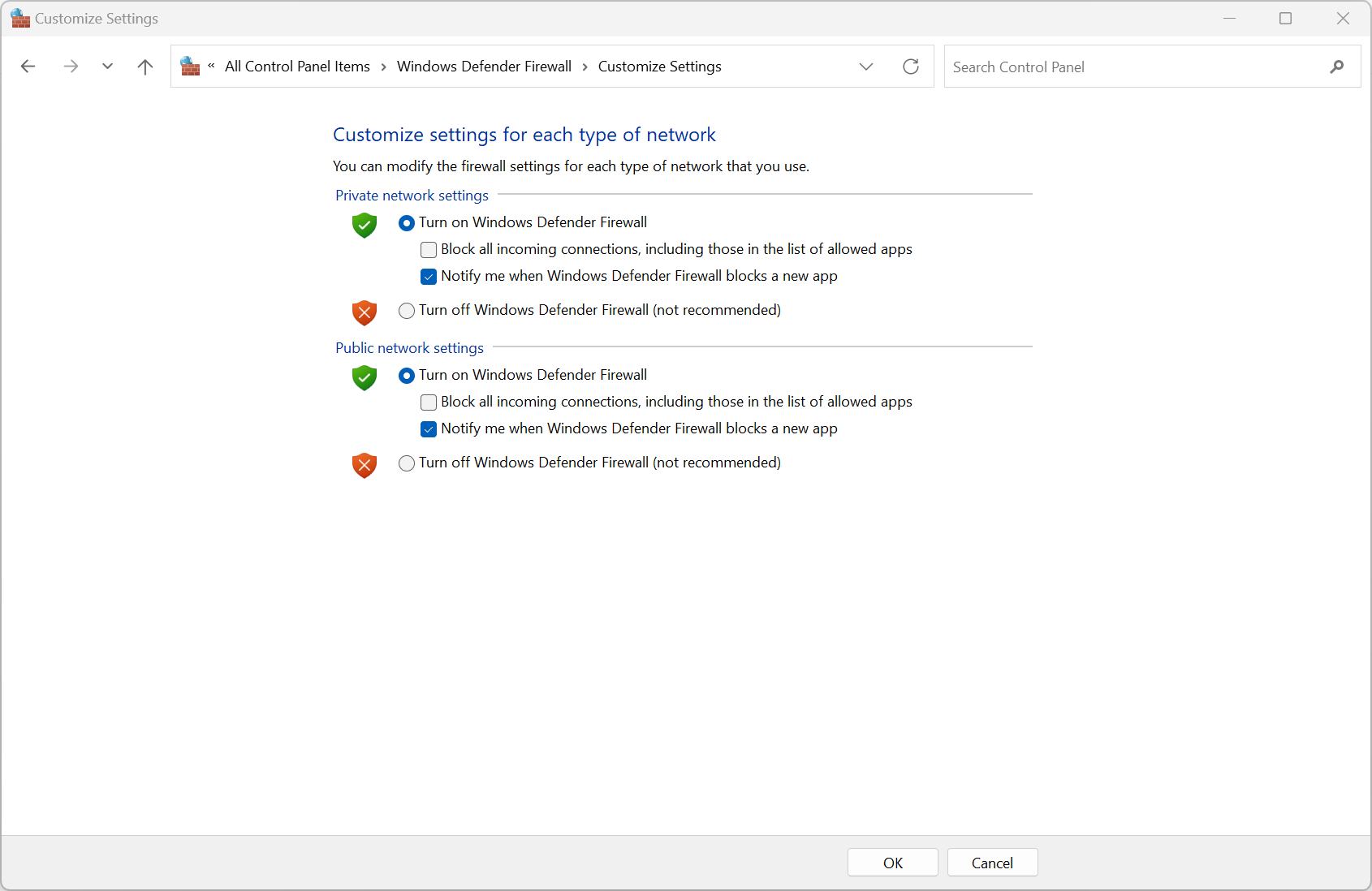This screenshot has height=891, width=1372.
Task: Click the search magnifier icon
Action: tap(1337, 67)
